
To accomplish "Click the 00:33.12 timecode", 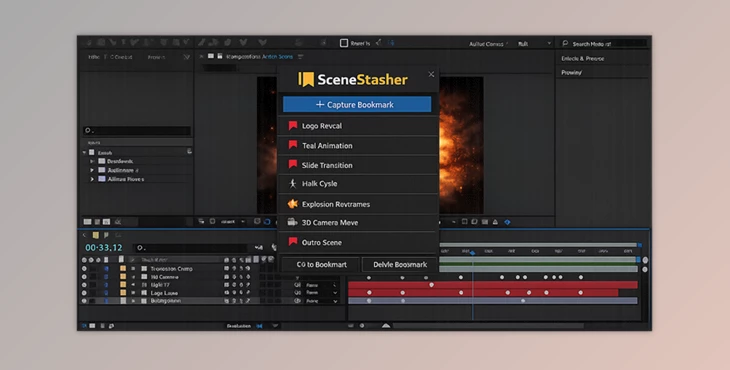I will [103, 248].
